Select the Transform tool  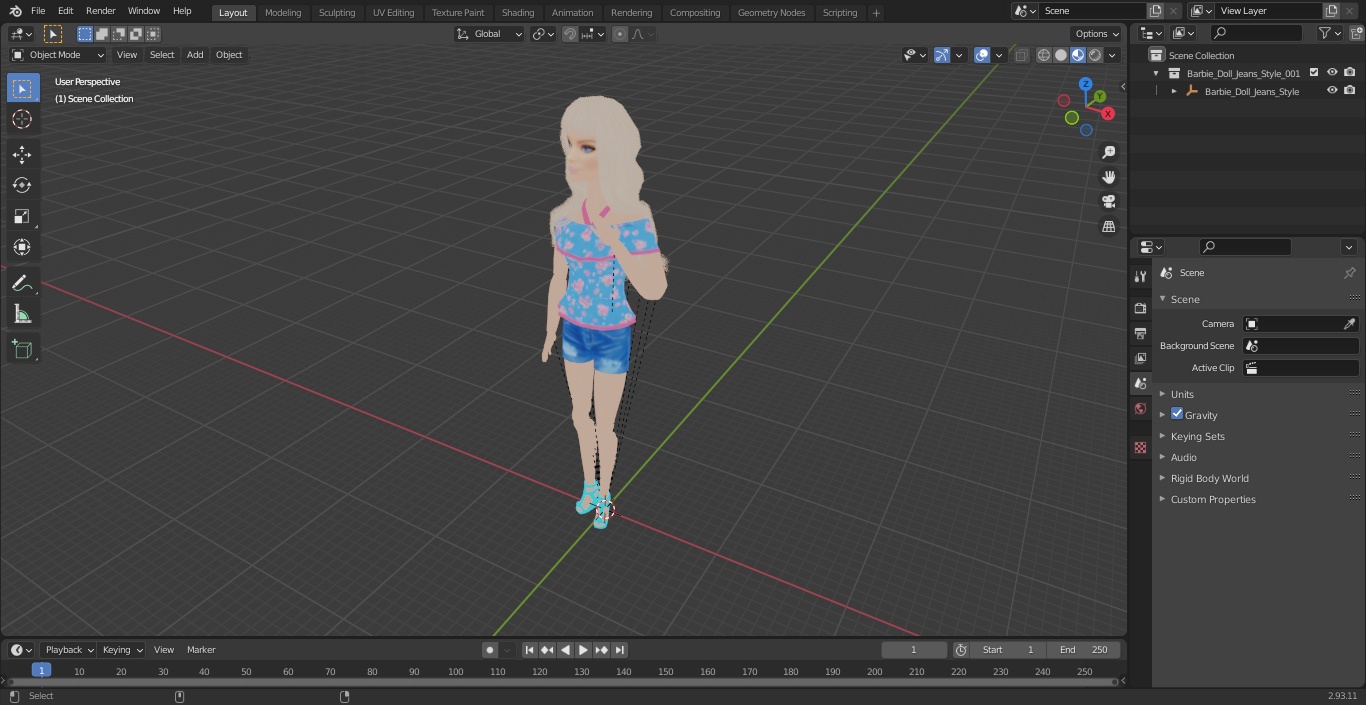coord(22,247)
